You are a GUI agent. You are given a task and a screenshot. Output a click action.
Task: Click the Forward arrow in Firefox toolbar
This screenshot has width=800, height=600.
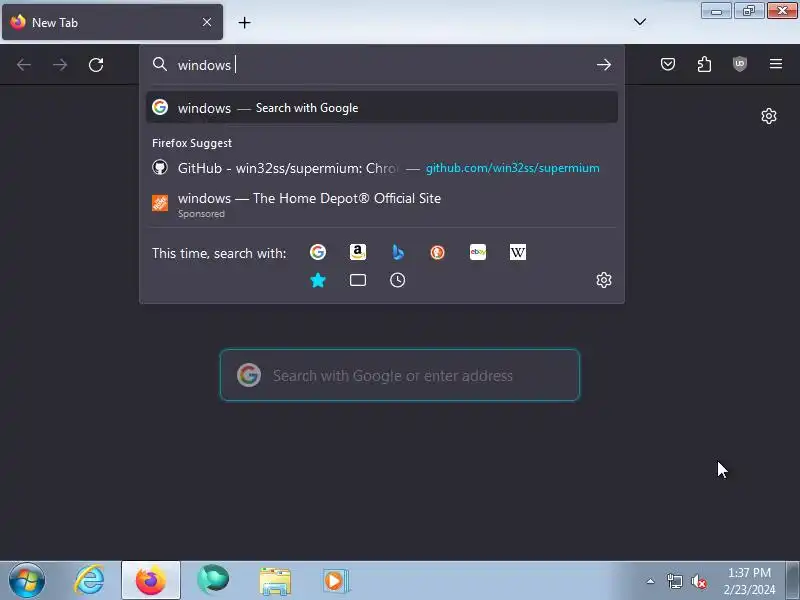coord(60,65)
